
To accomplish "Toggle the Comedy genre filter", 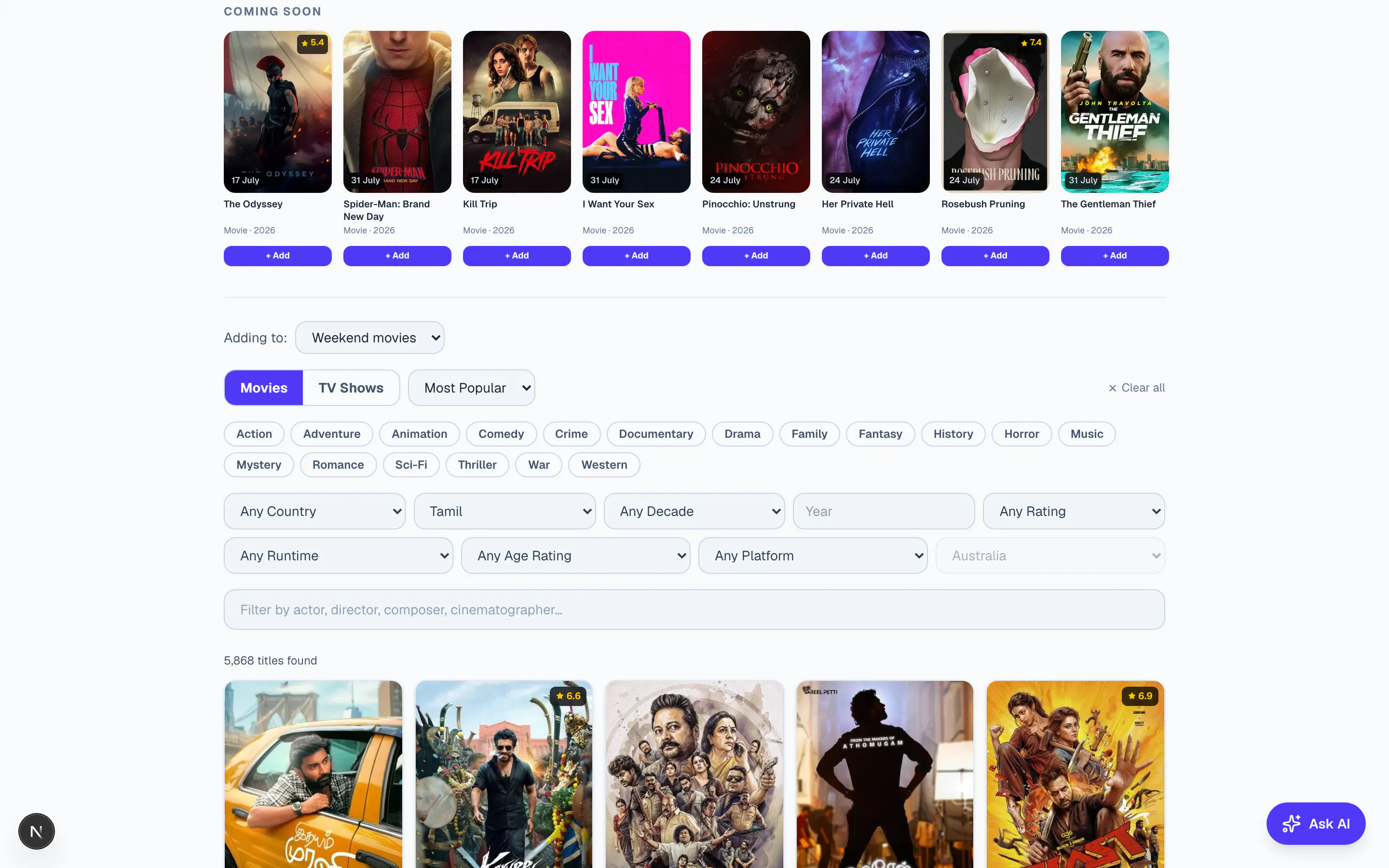I will tap(501, 434).
